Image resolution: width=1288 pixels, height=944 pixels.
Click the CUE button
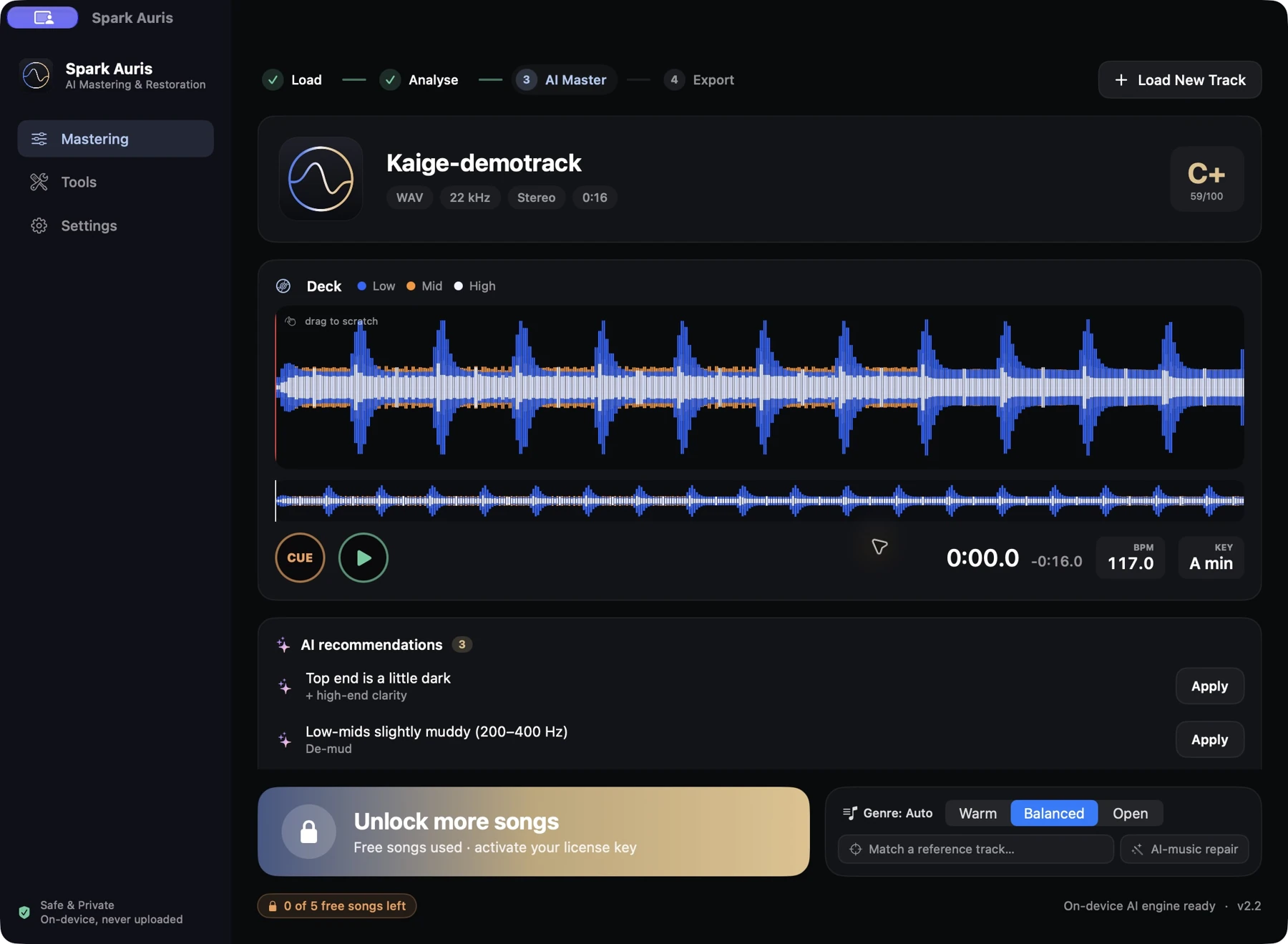[300, 558]
